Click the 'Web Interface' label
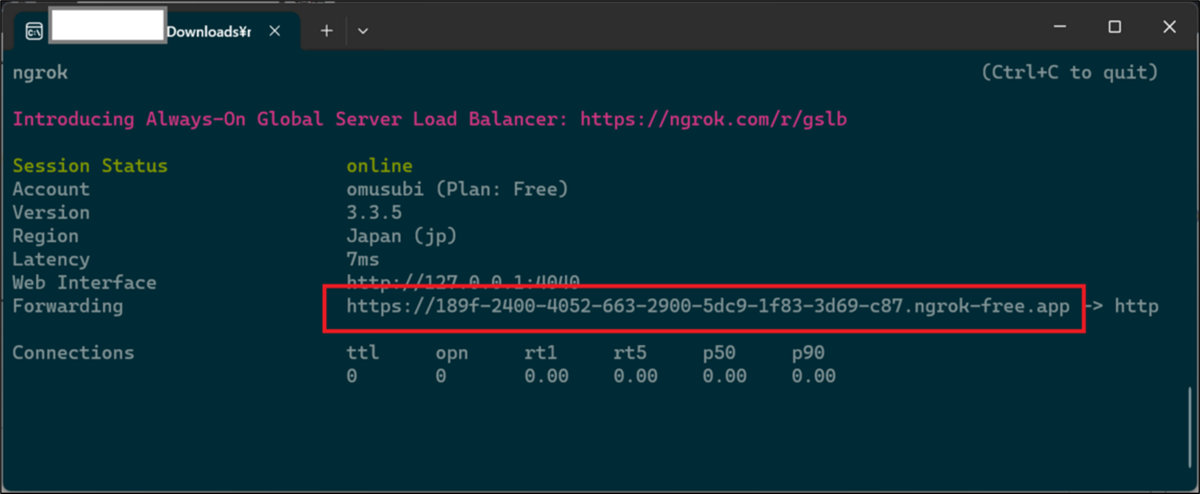 [x=84, y=283]
